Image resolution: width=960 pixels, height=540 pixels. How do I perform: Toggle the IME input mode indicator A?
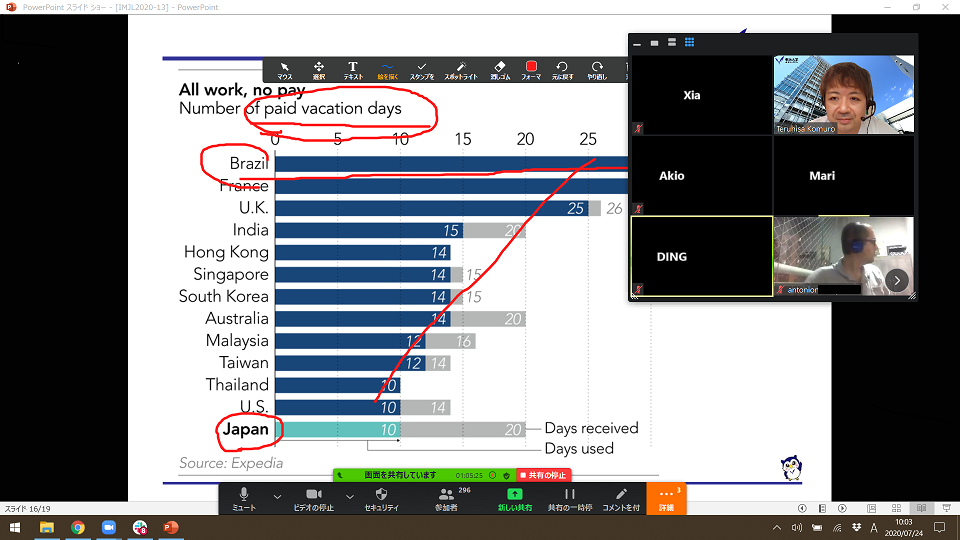(x=874, y=528)
